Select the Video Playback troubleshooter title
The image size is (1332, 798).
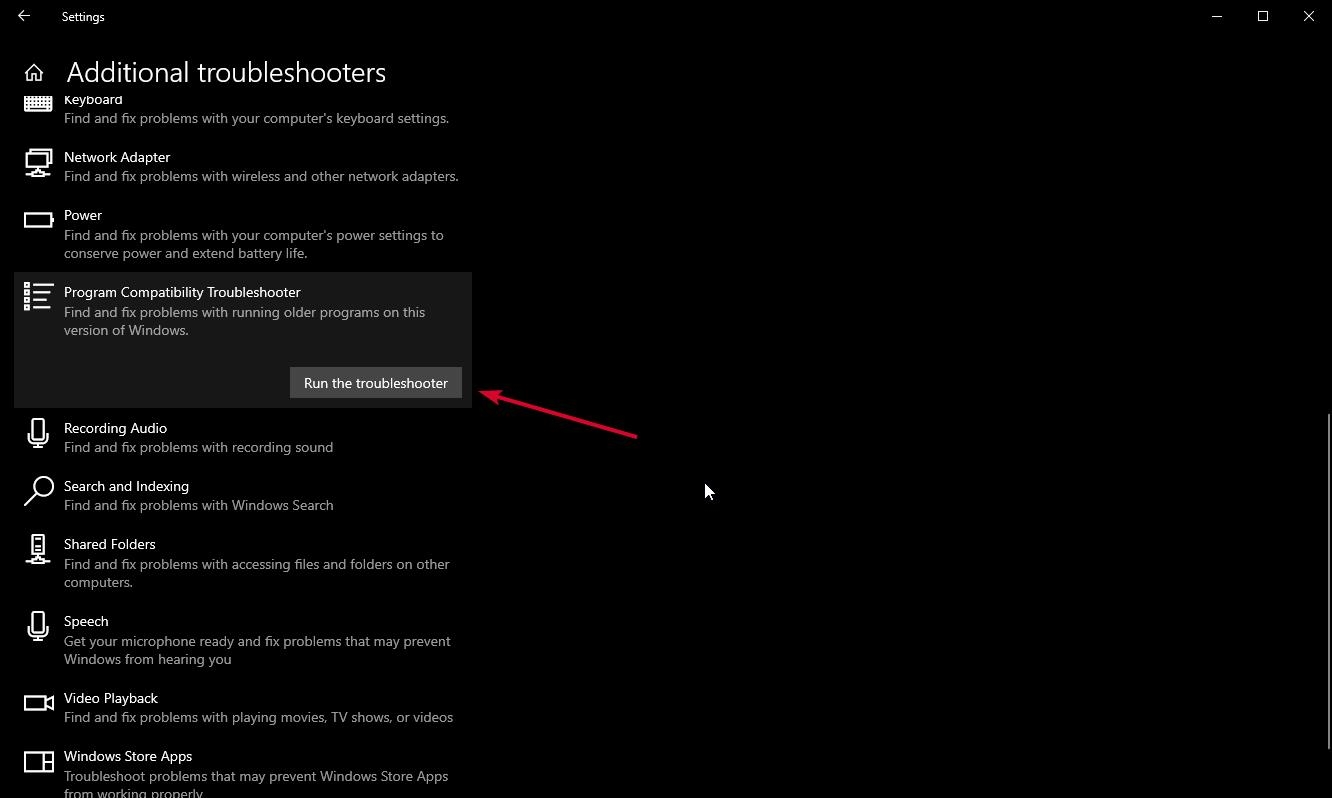tap(111, 698)
